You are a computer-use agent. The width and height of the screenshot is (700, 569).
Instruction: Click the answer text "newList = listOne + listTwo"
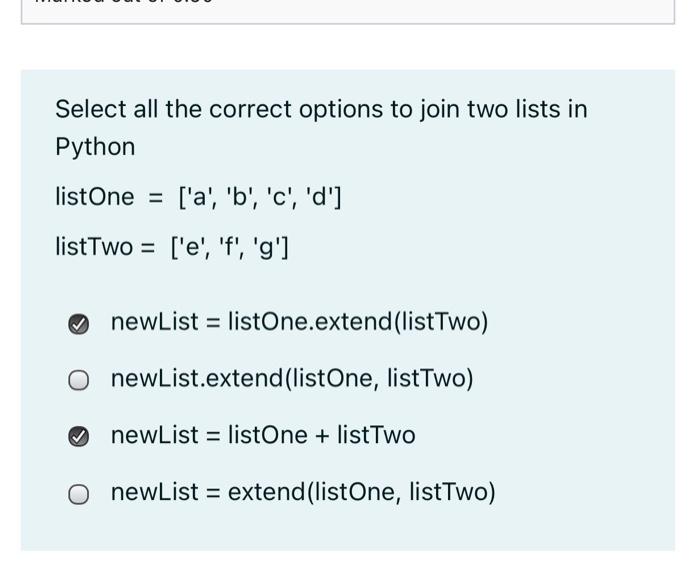(x=263, y=436)
